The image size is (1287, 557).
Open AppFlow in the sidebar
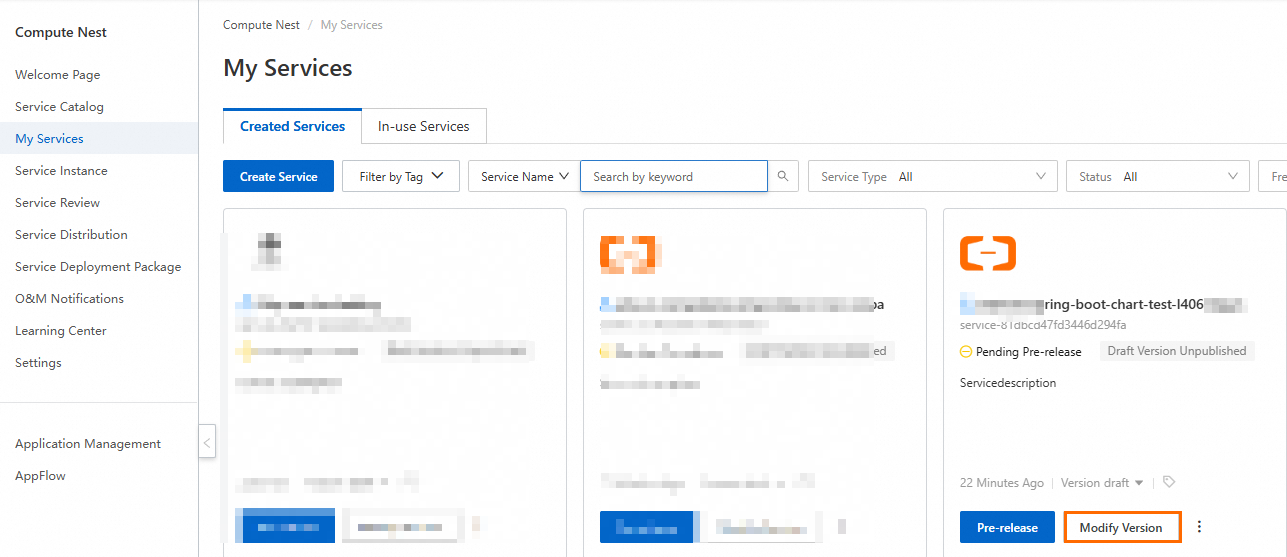pyautogui.click(x=40, y=475)
